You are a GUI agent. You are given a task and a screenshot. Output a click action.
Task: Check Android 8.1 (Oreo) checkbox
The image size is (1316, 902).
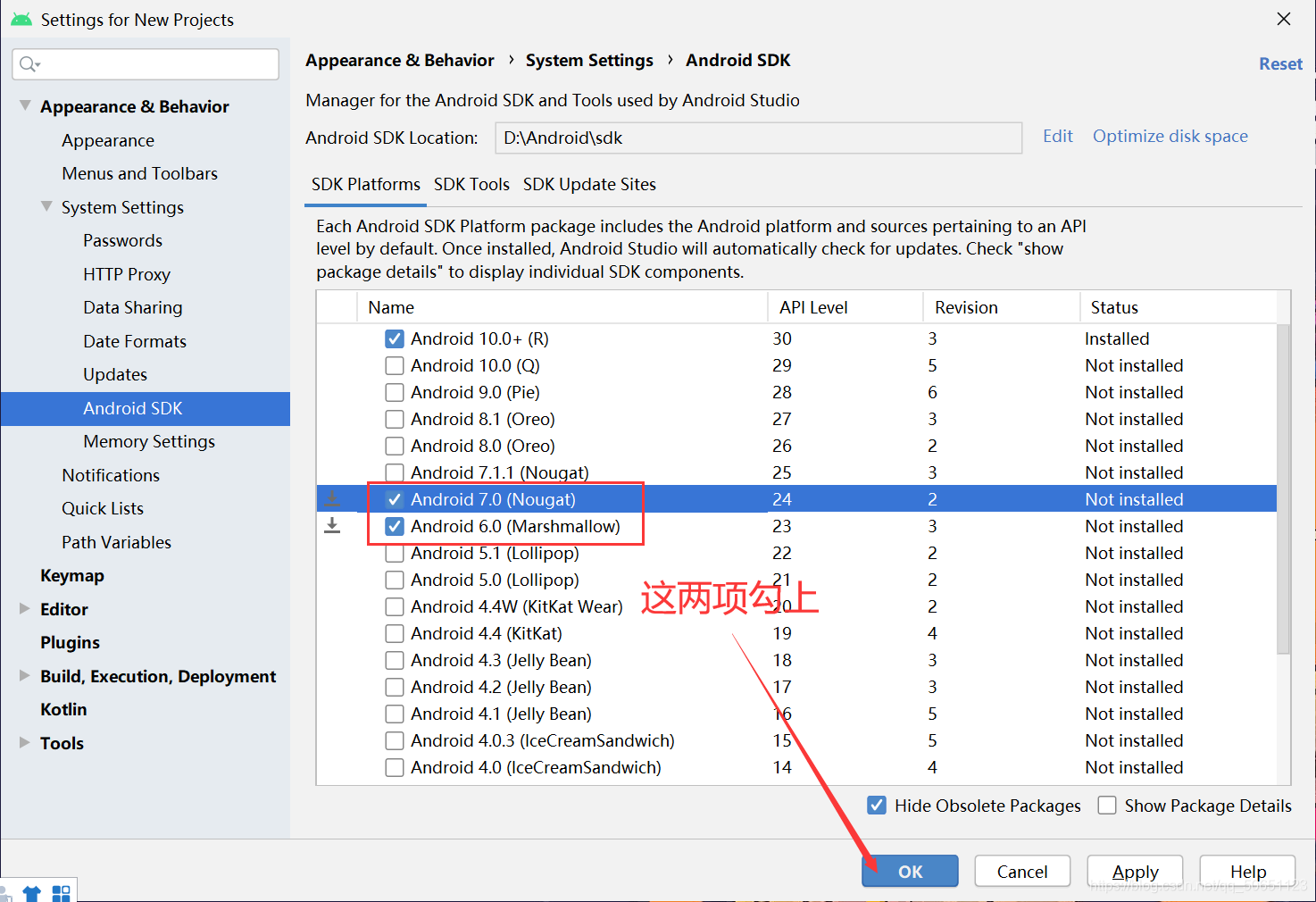(395, 419)
